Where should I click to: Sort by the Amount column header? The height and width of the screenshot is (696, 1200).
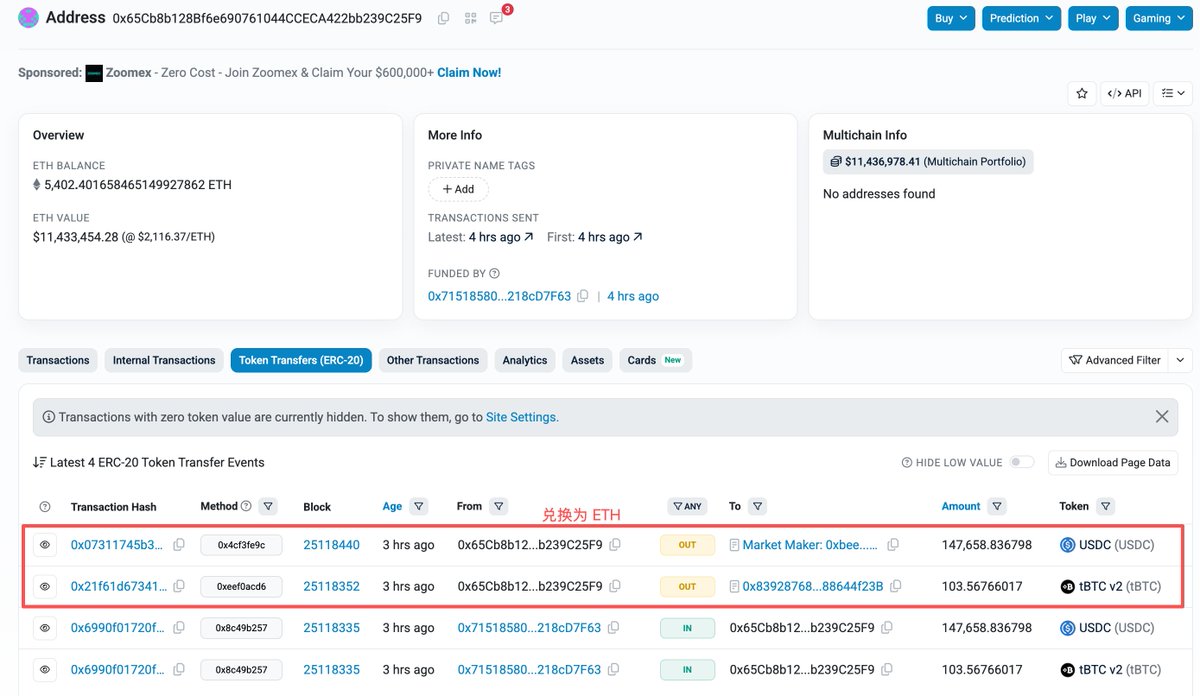point(961,506)
